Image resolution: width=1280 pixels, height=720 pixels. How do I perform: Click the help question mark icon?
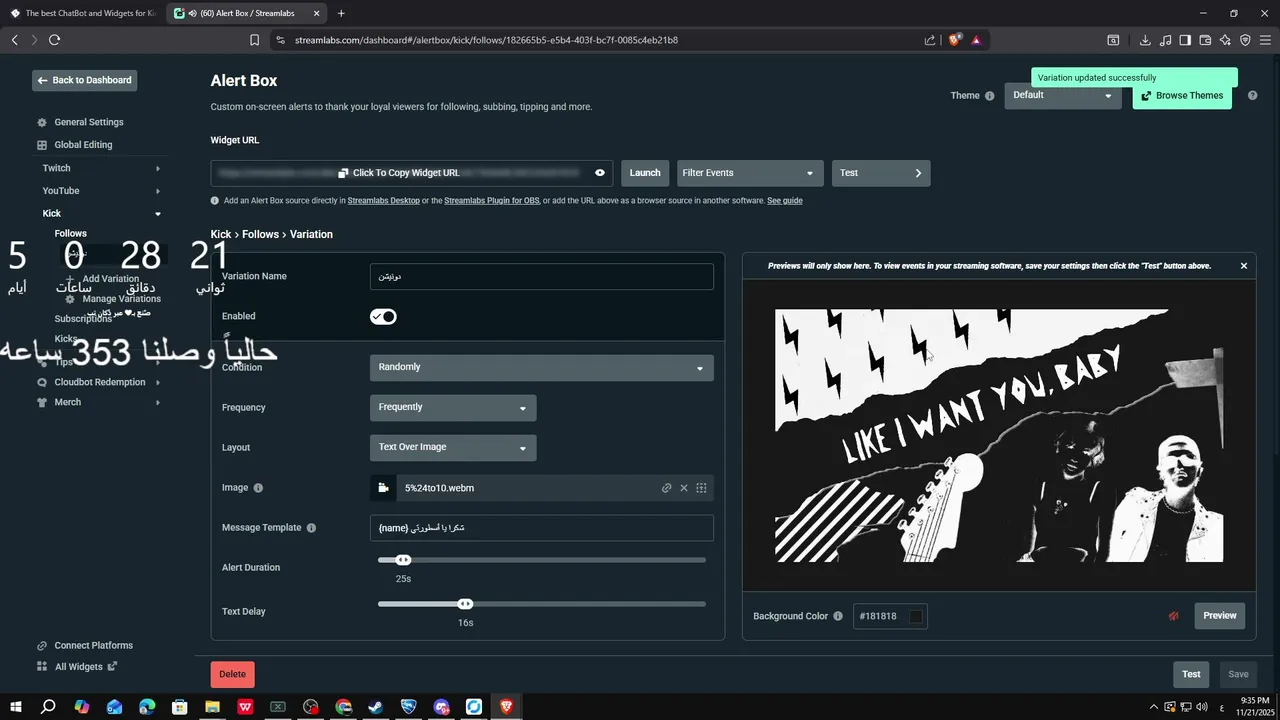(x=1252, y=96)
